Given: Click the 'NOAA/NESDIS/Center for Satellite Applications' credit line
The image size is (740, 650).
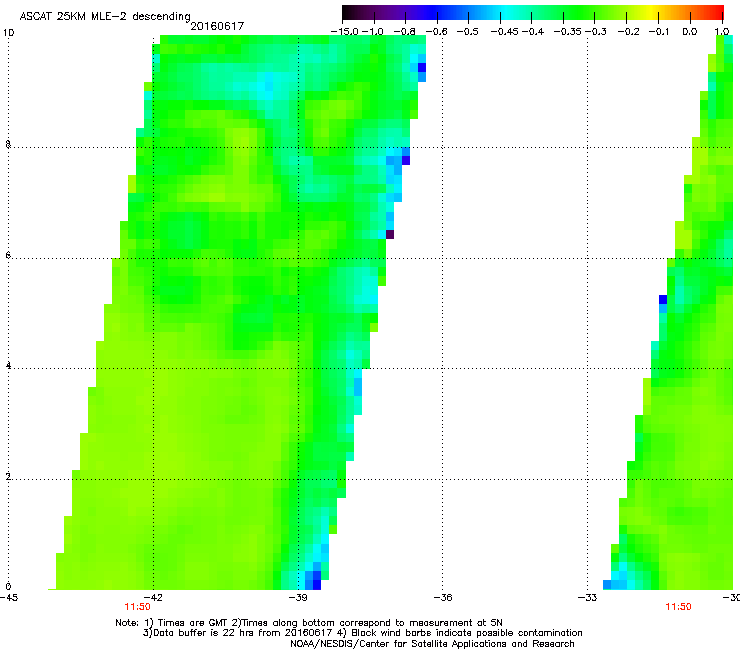Looking at the screenshot, I should 432,644.
